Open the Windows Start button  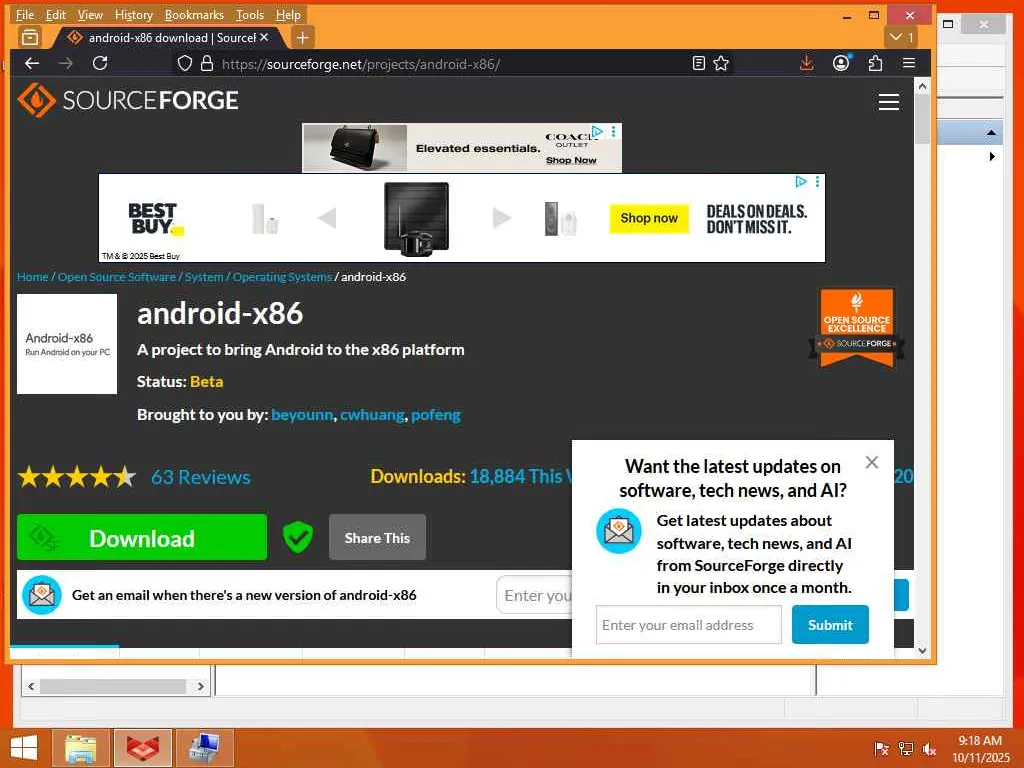24,748
